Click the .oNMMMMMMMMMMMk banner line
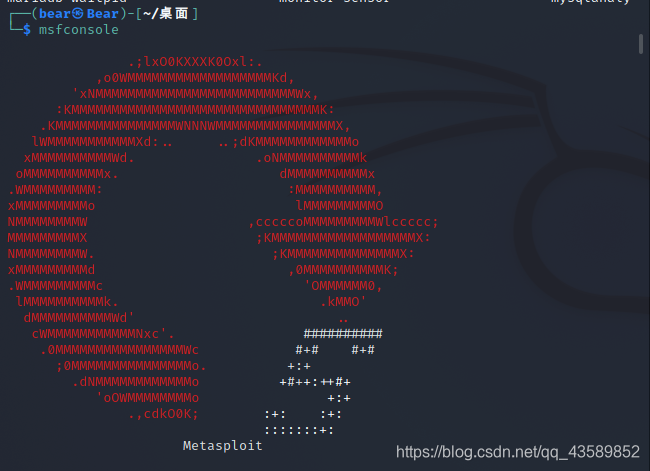The image size is (650, 471). pos(311,158)
